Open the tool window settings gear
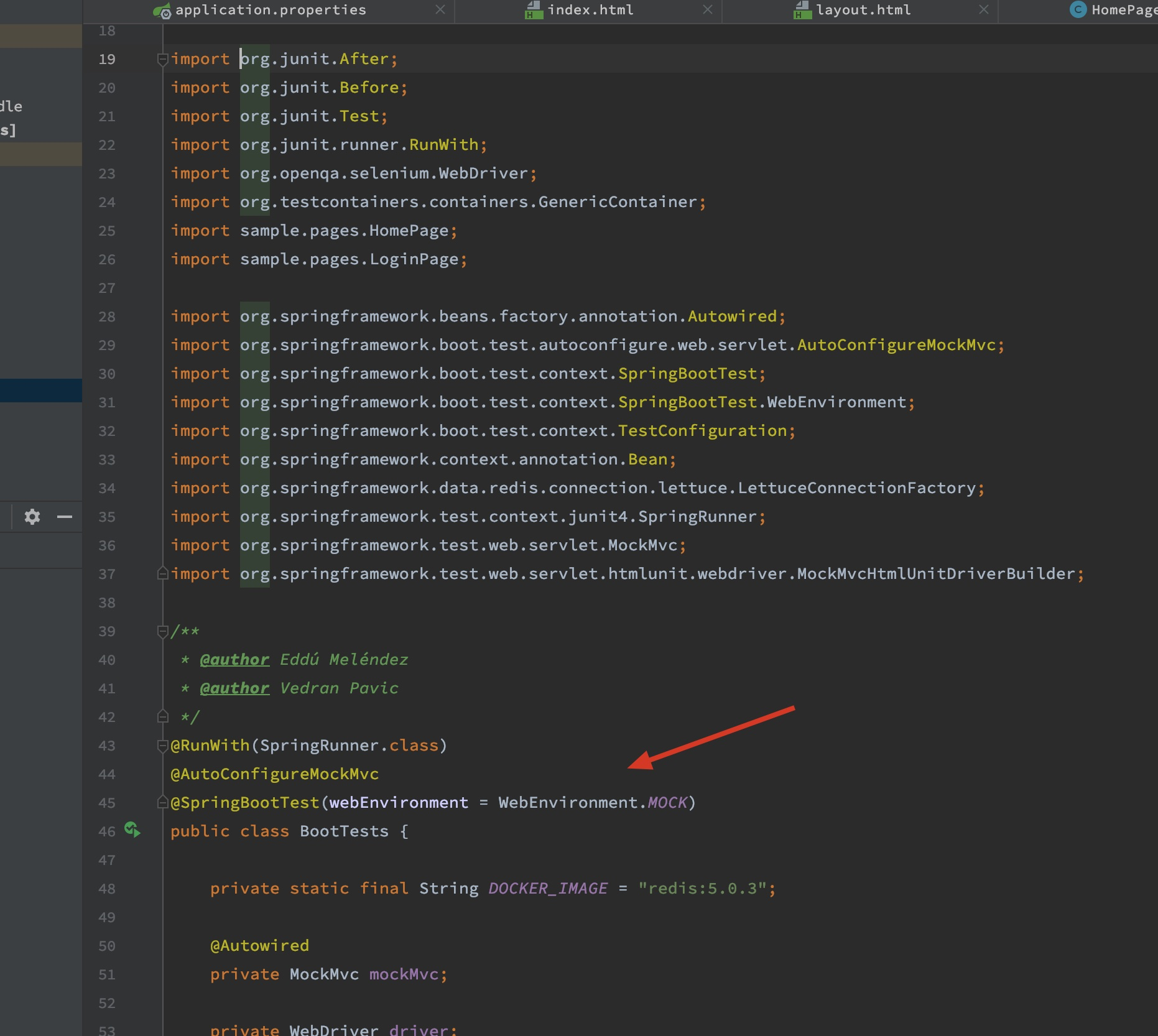 tap(32, 517)
